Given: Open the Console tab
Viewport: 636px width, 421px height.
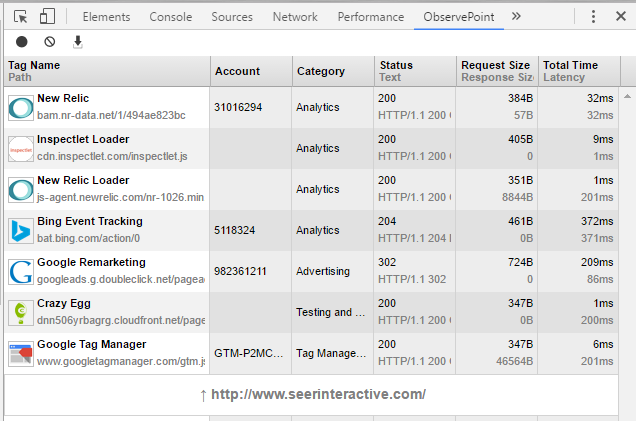Looking at the screenshot, I should click(x=171, y=17).
